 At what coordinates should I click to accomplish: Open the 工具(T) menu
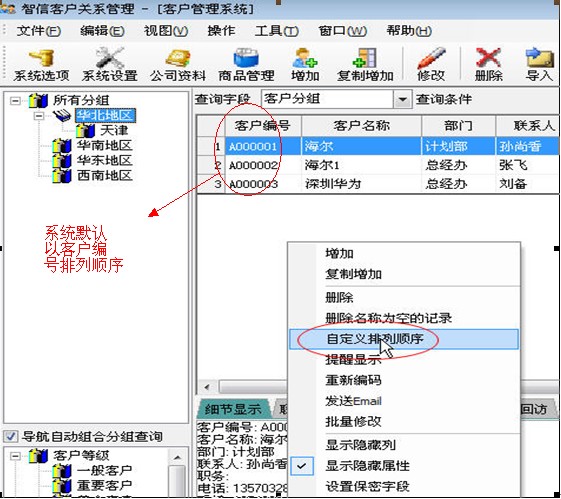click(x=277, y=31)
